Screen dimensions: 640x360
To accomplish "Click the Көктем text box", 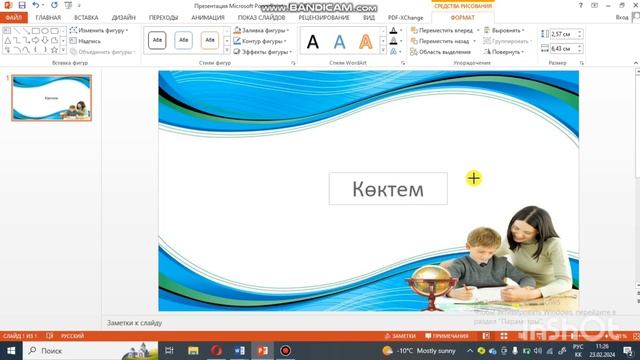I will (388, 189).
